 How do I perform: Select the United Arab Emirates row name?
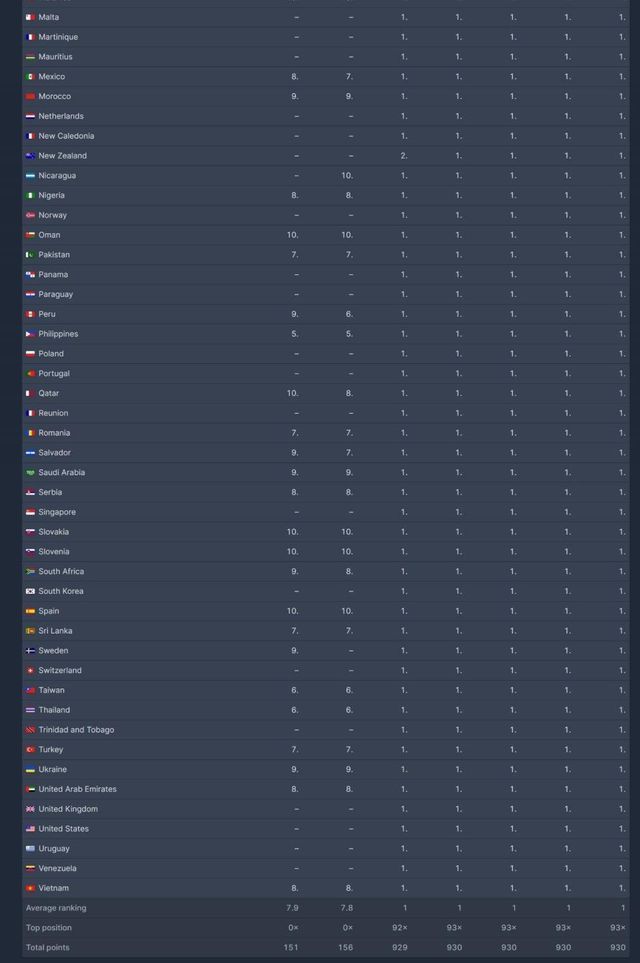tap(77, 789)
